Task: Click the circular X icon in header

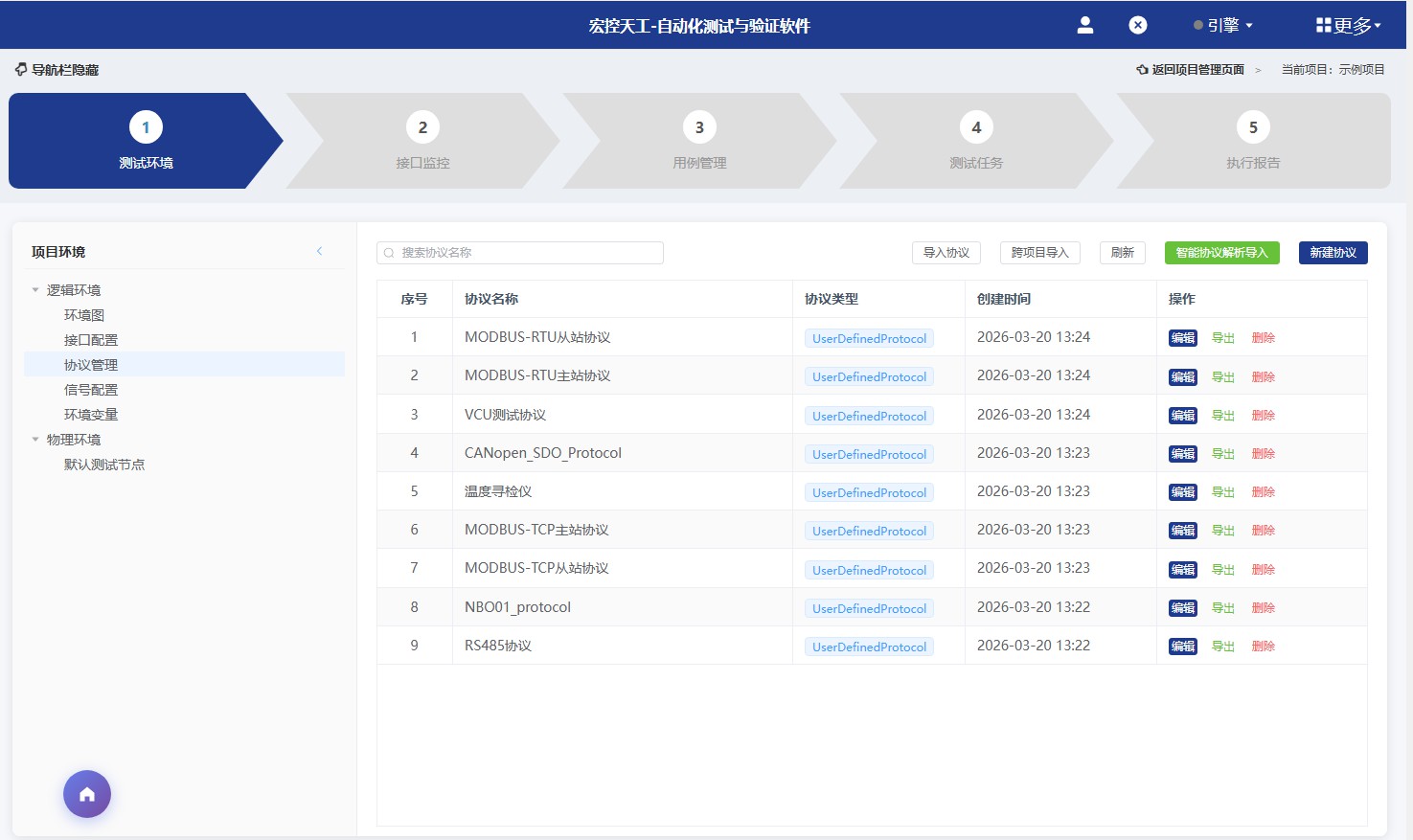Action: tap(1137, 25)
